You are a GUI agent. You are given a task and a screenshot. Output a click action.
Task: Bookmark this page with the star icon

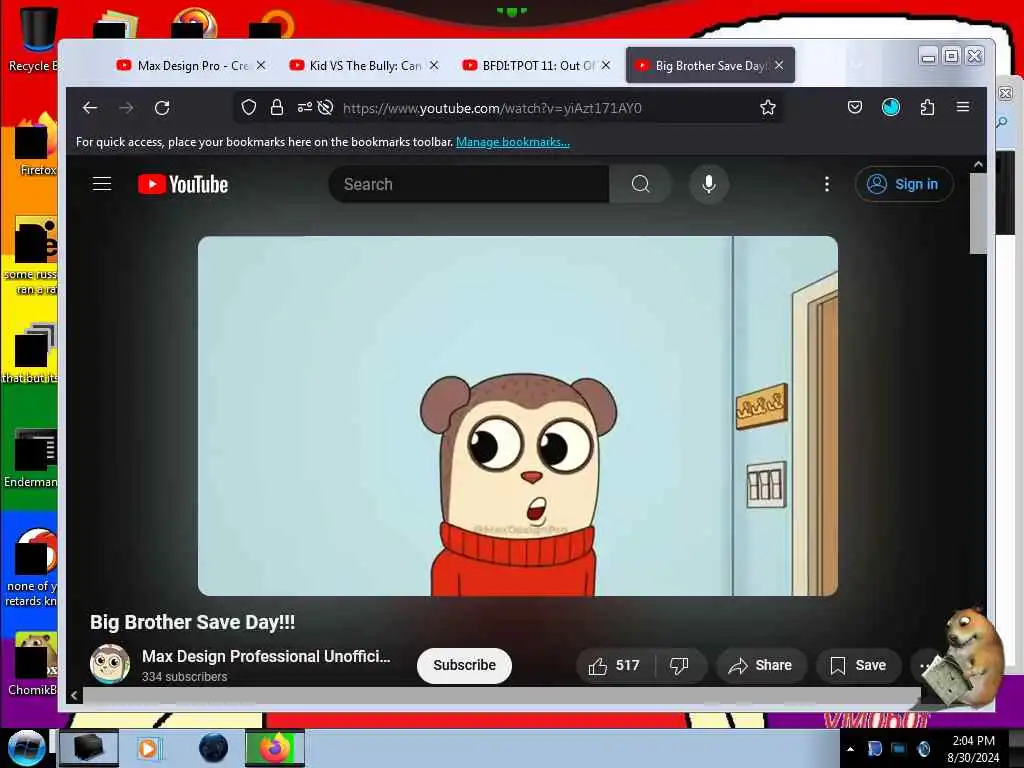click(x=768, y=107)
